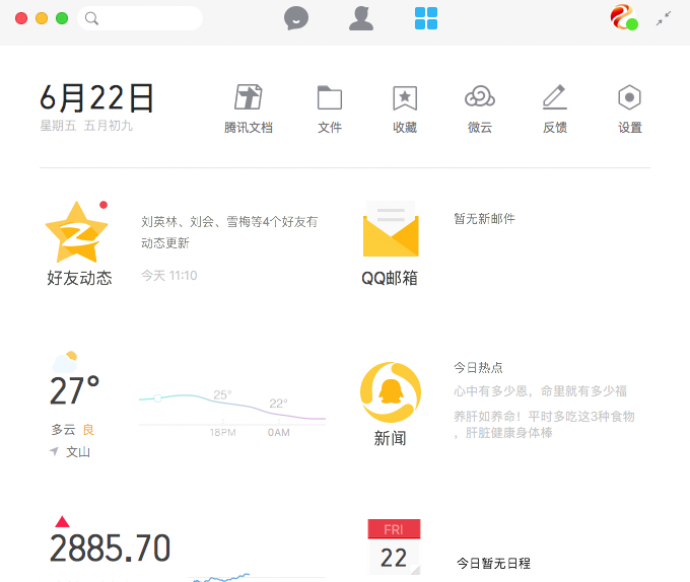Click the red notification dot on Qzone star

pyautogui.click(x=103, y=205)
